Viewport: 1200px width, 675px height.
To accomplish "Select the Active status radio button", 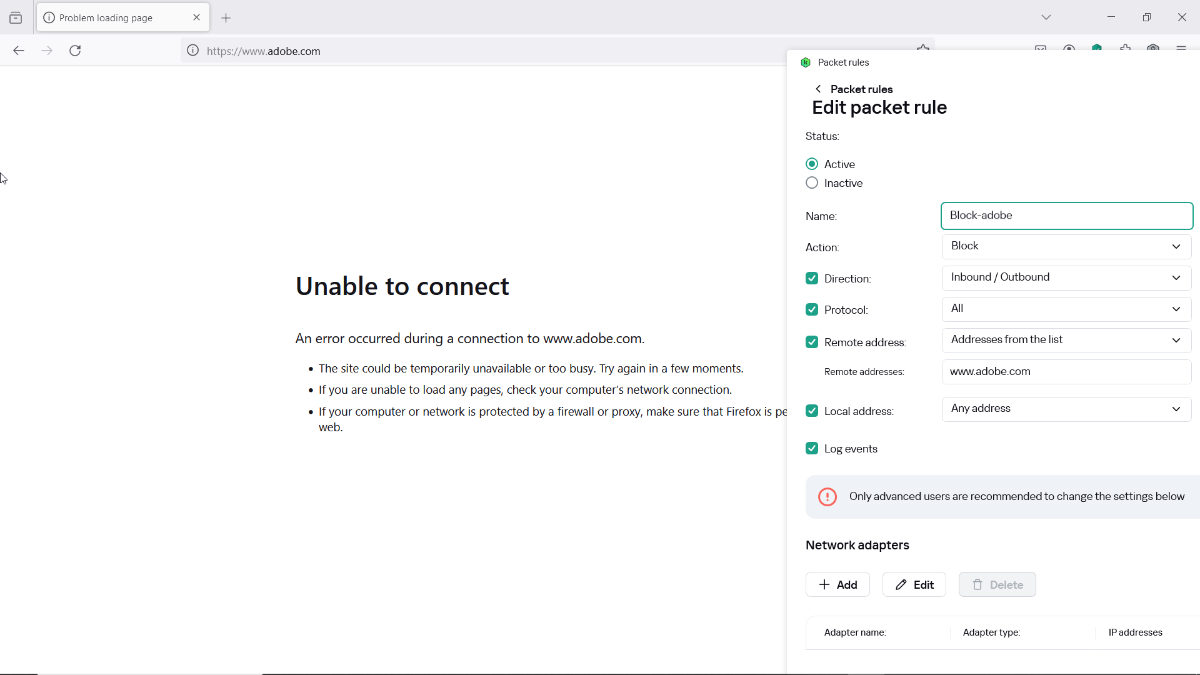I will point(812,164).
